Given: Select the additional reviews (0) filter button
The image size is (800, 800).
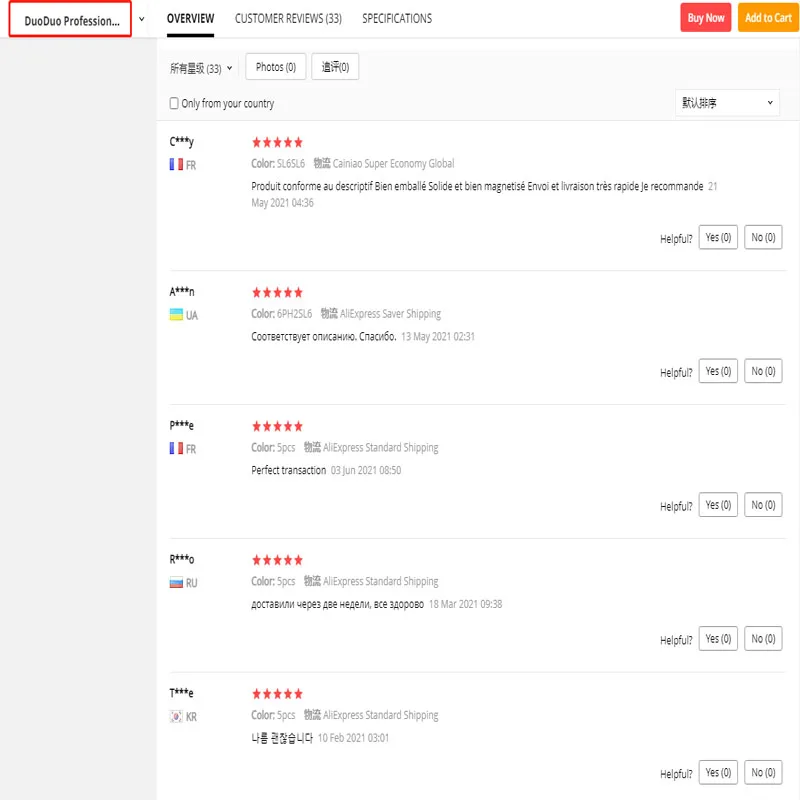Looking at the screenshot, I should coord(335,67).
